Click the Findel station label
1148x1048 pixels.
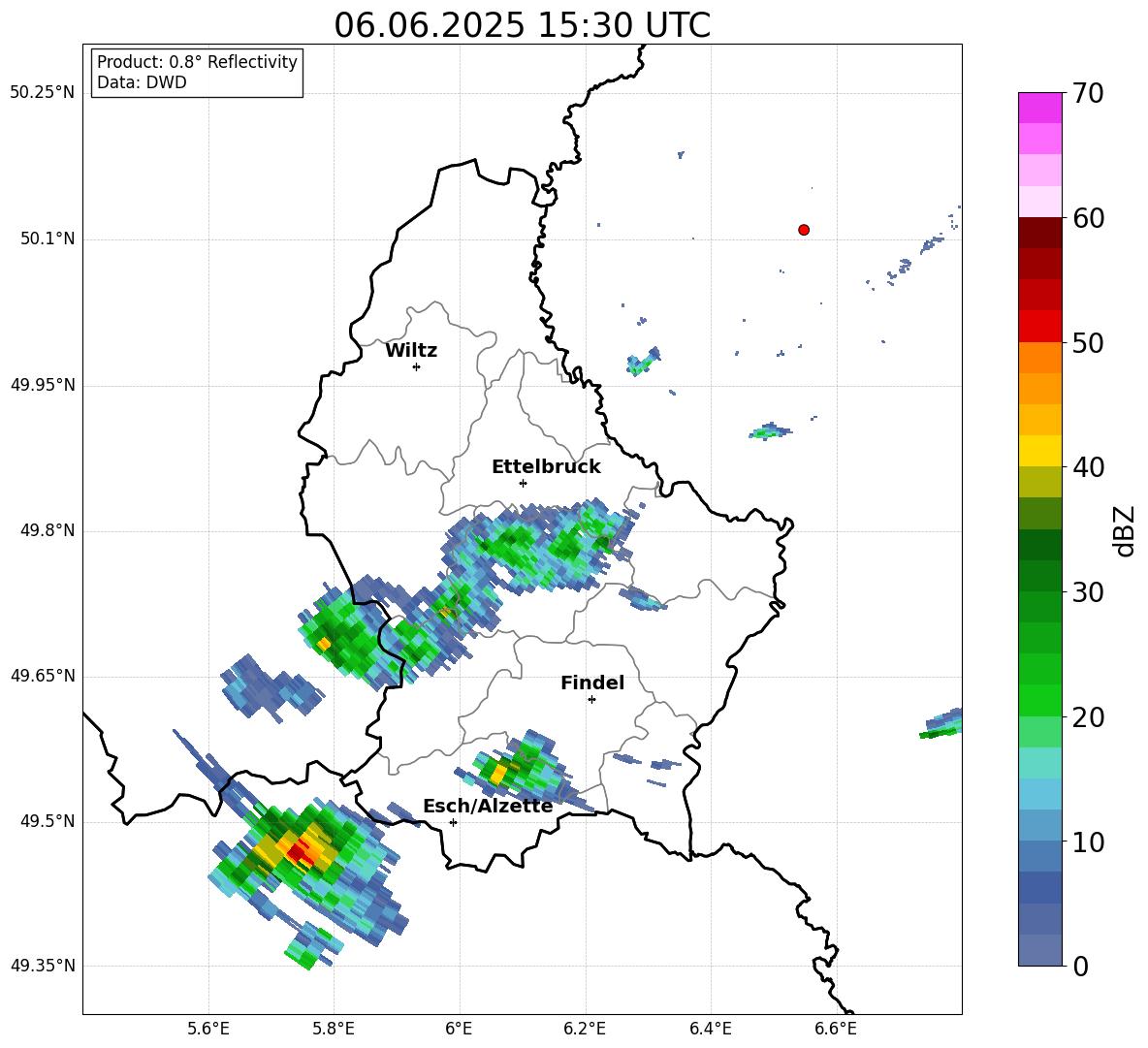592,683
